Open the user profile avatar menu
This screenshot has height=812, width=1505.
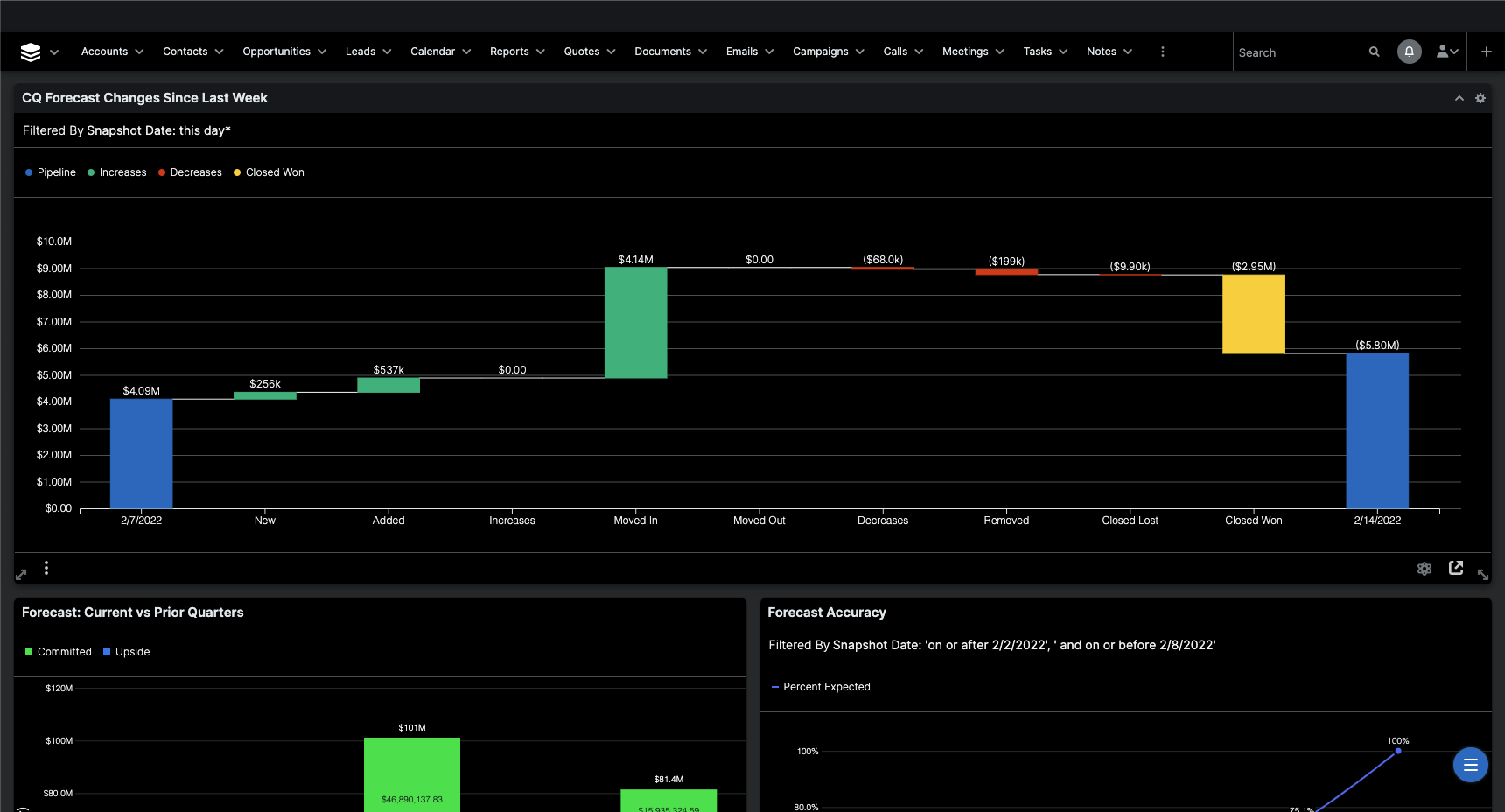1447,52
